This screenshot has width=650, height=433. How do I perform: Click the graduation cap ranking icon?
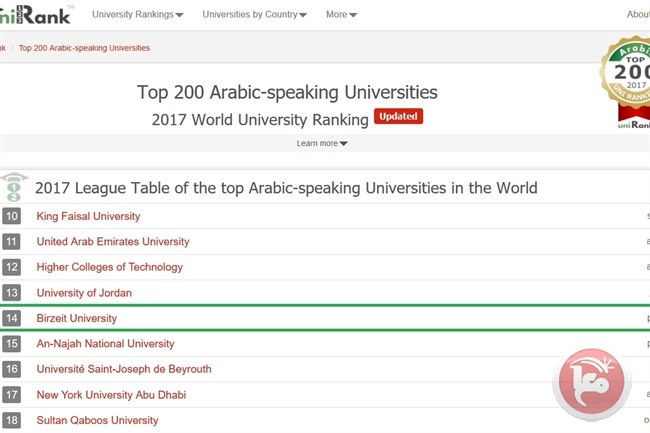coord(14,187)
